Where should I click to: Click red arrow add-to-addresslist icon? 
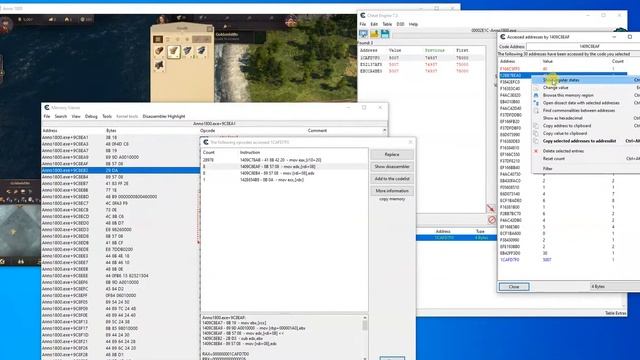(x=491, y=209)
